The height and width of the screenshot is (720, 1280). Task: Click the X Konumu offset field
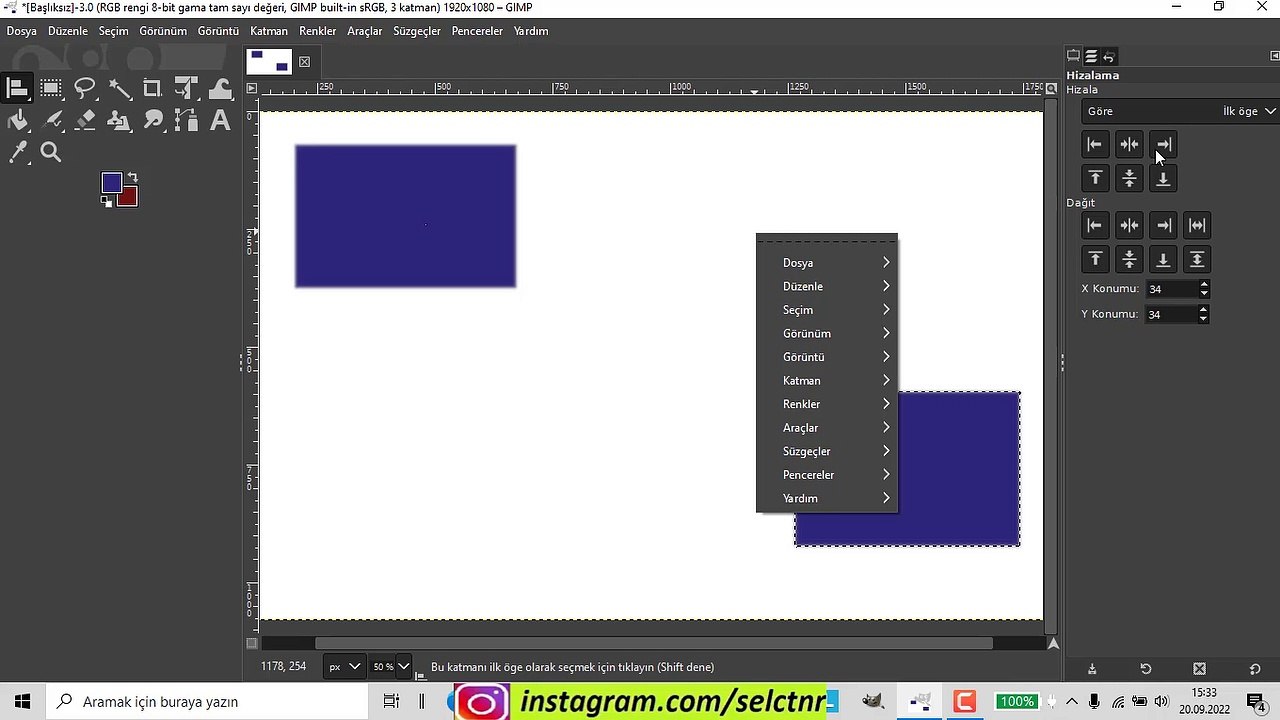[1170, 289]
